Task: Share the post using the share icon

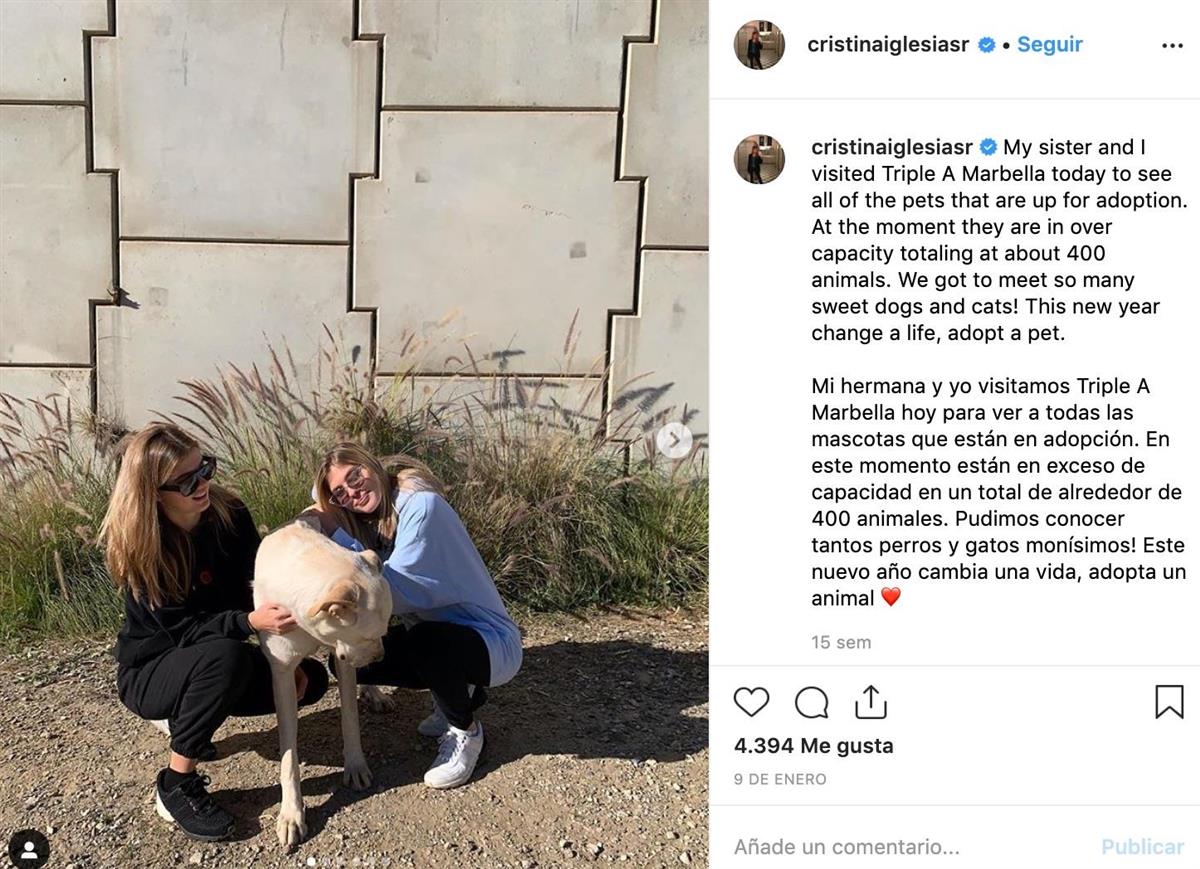Action: tap(871, 702)
